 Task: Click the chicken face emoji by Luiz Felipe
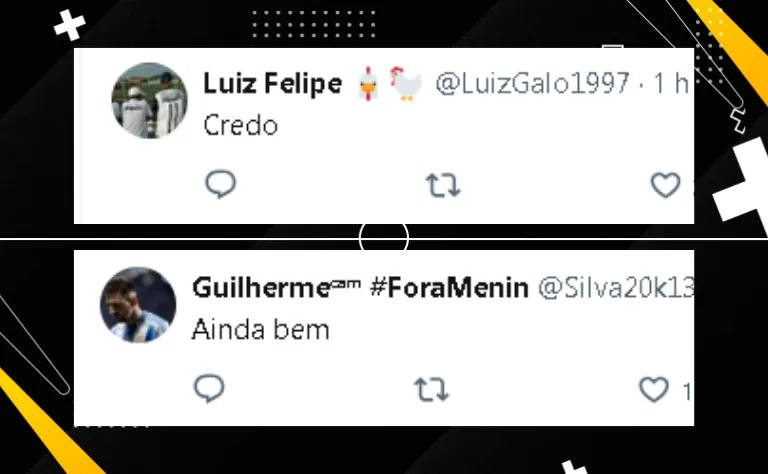click(x=368, y=84)
